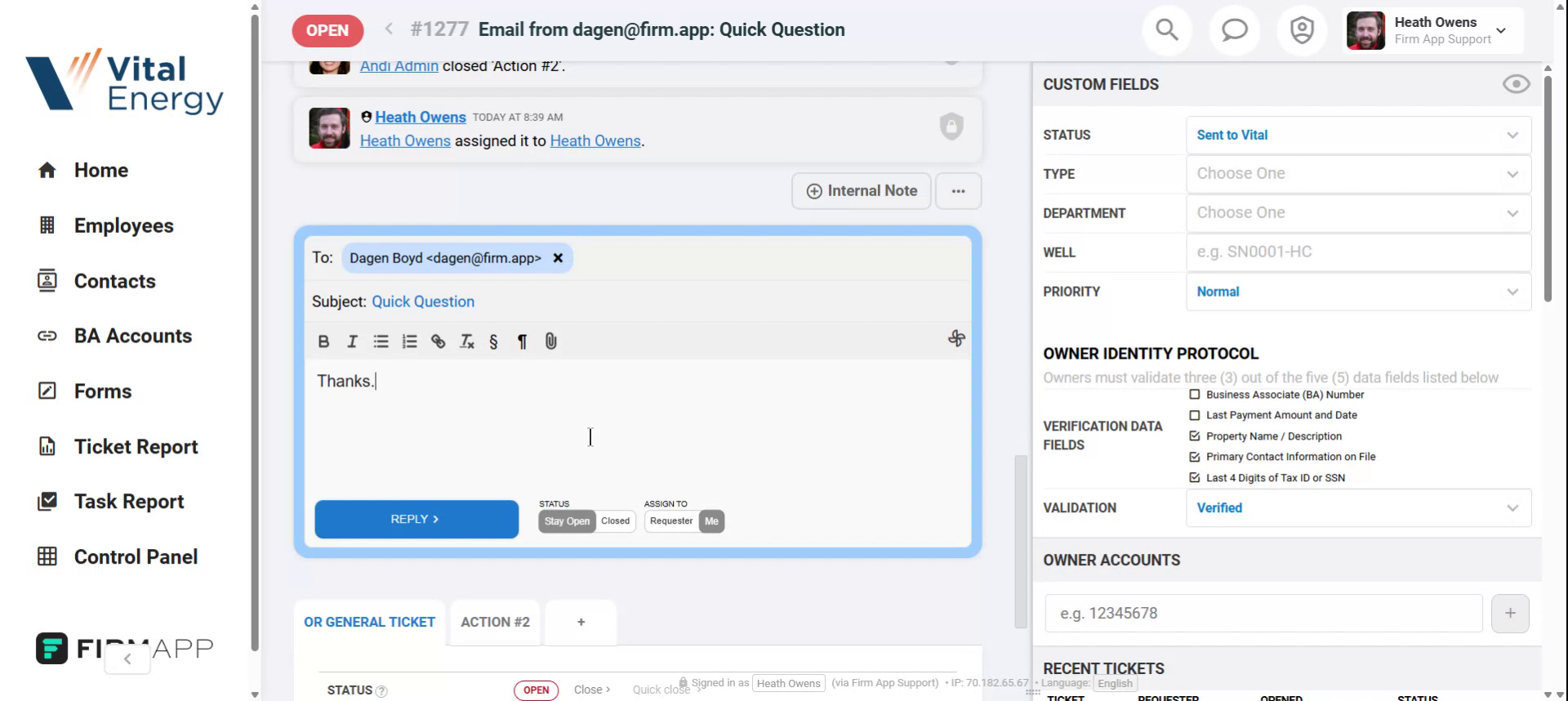Click the bold Heath Owens author link
Image resolution: width=1568 pixels, height=701 pixels.
[x=421, y=118]
